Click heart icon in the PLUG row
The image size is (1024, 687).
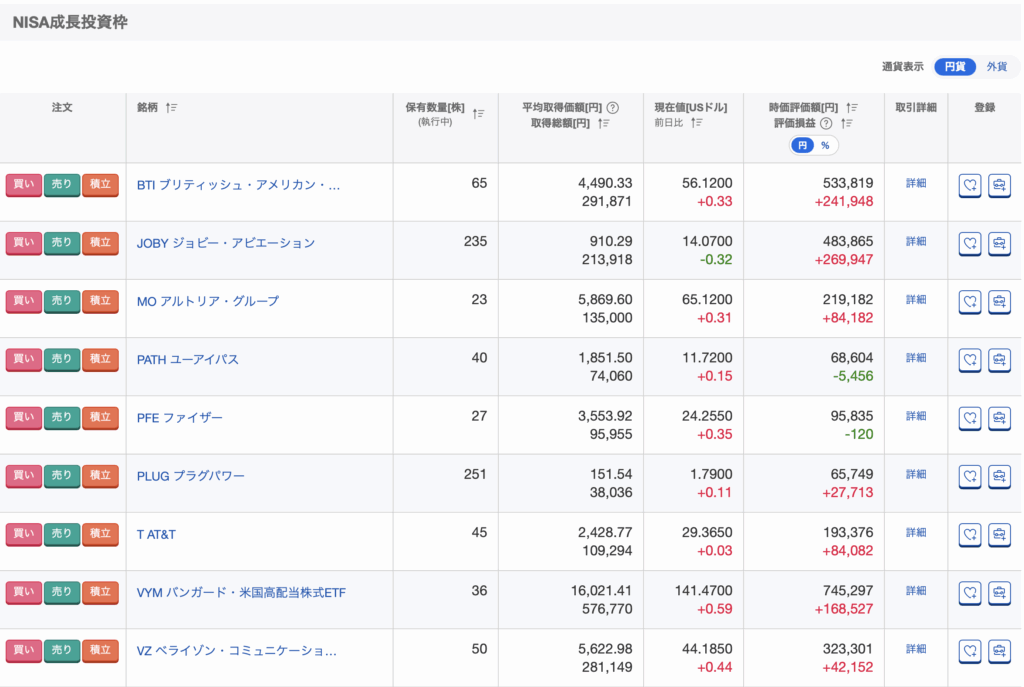tap(970, 476)
